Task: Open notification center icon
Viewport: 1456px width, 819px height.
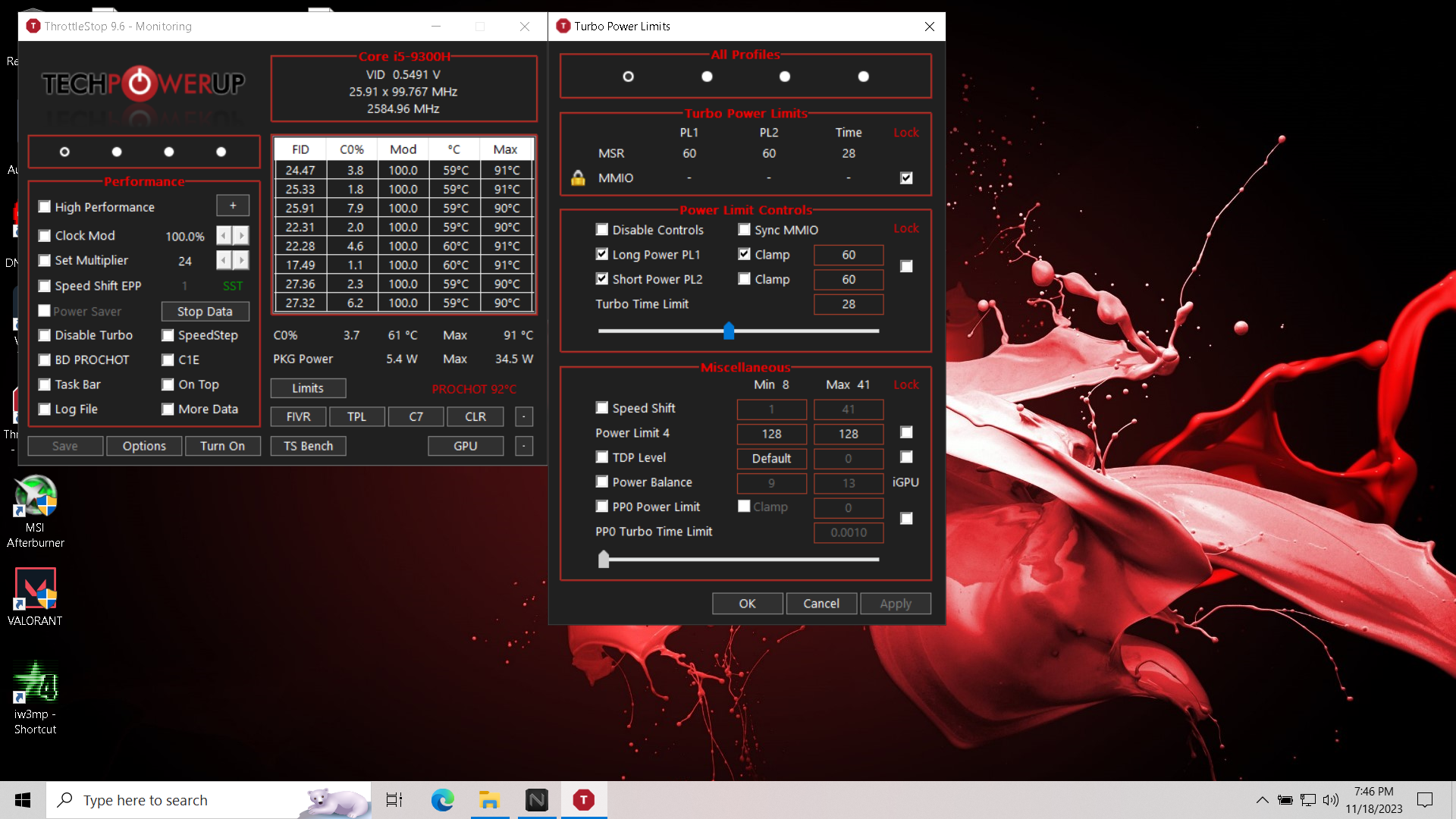Action: [x=1425, y=800]
